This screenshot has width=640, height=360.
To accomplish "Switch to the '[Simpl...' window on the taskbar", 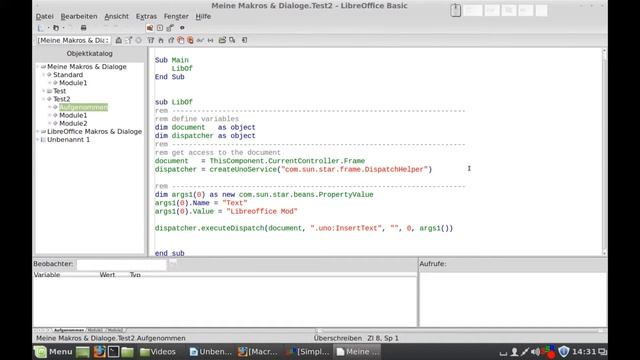I will click(x=308, y=351).
